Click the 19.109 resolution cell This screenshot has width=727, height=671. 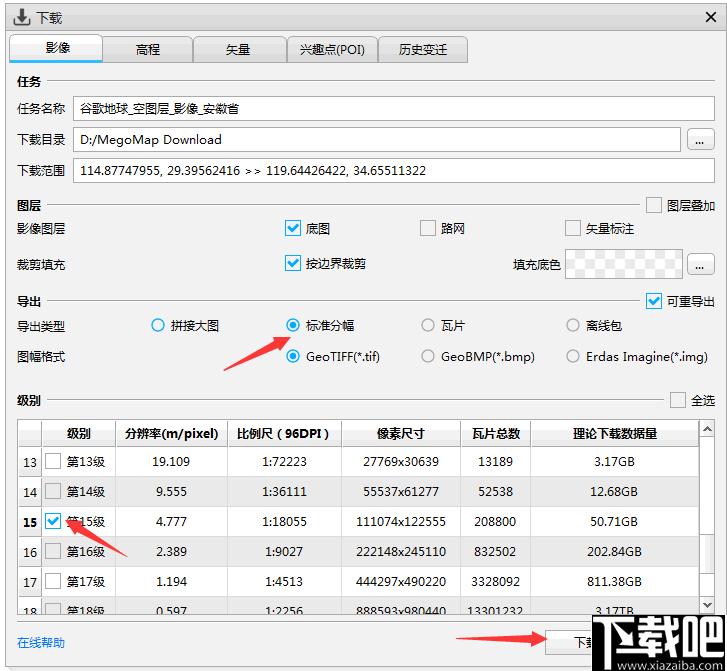coord(171,461)
